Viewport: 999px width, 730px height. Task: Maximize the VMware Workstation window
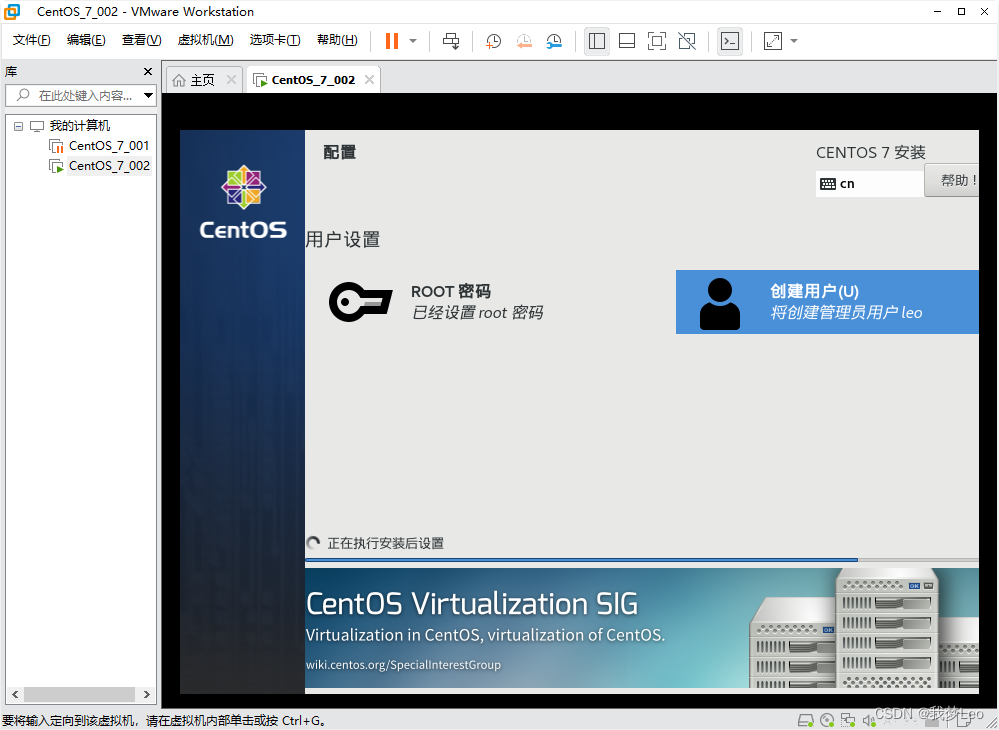961,11
